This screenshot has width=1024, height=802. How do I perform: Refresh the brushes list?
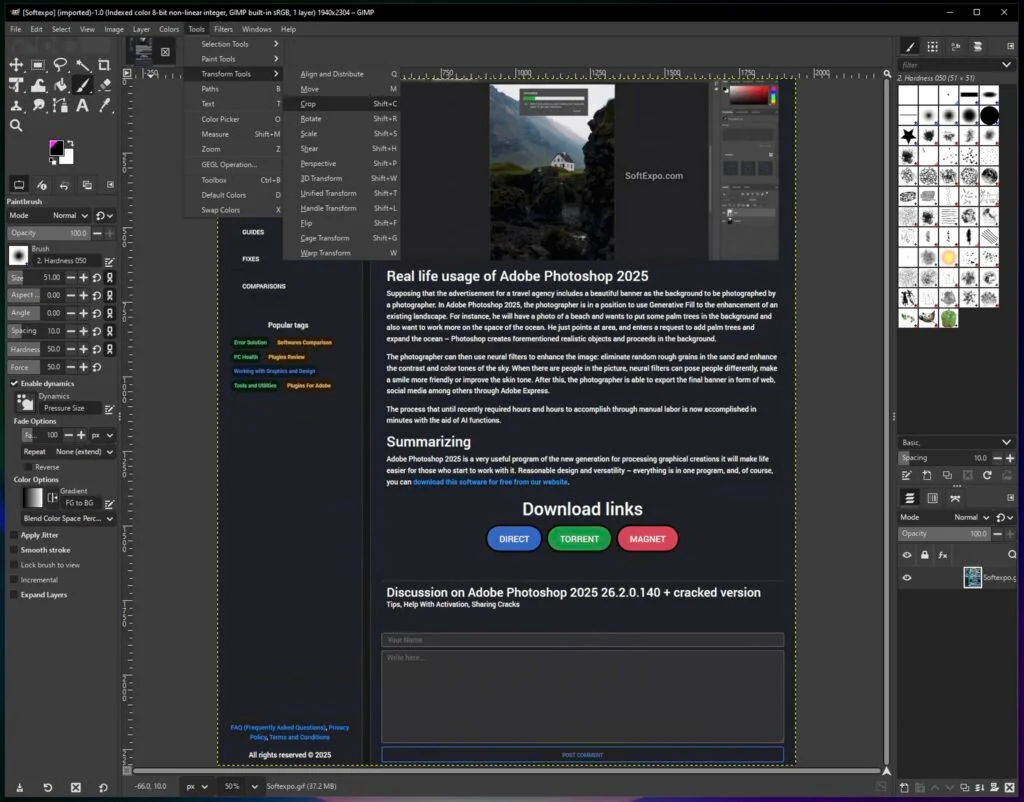pyautogui.click(x=988, y=477)
